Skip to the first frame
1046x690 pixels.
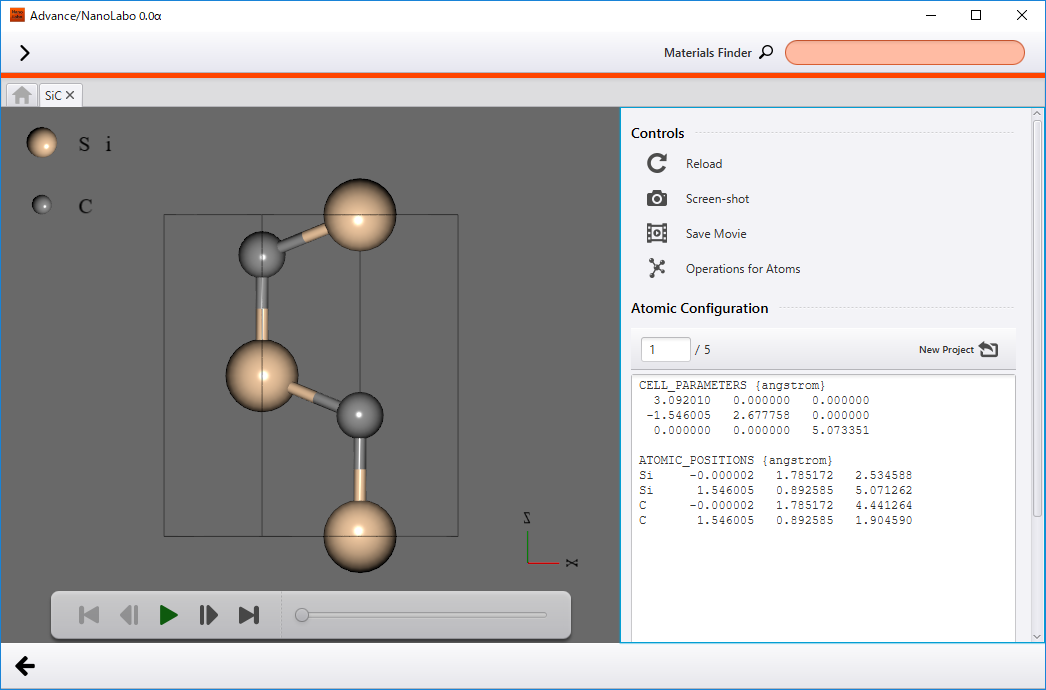(x=89, y=615)
